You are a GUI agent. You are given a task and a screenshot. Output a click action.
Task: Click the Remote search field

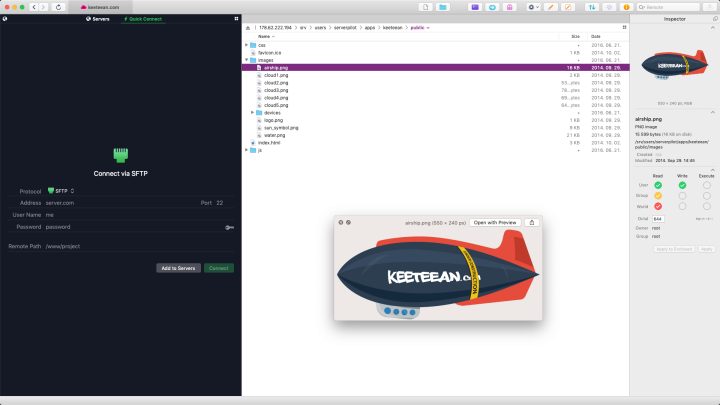(668, 7)
